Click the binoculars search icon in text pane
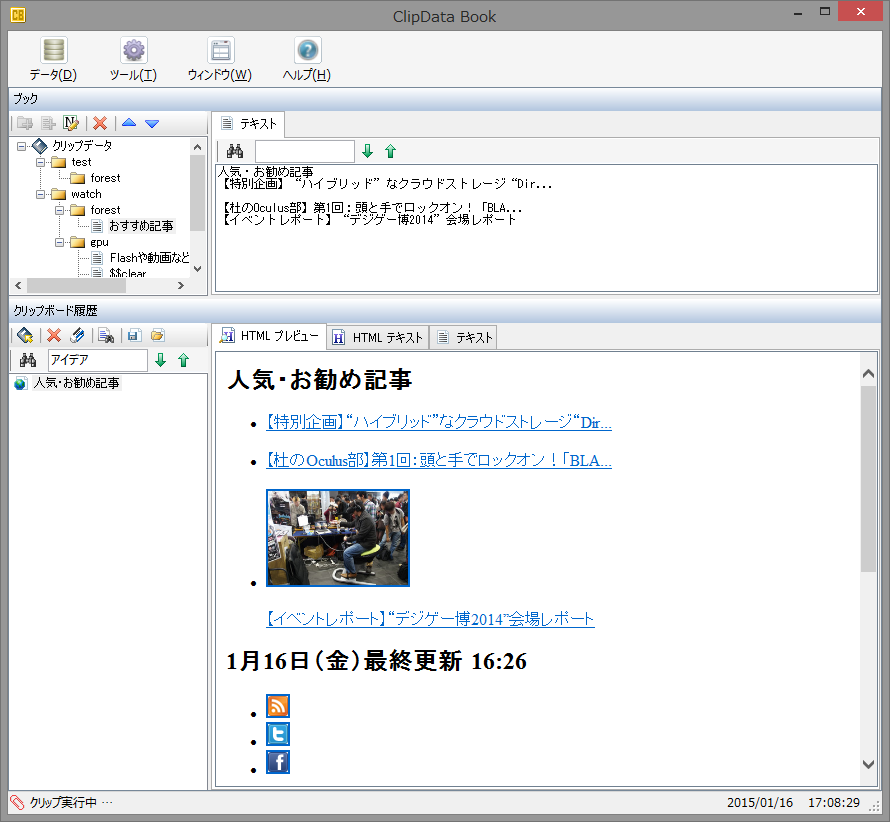This screenshot has width=890, height=822. click(x=235, y=151)
